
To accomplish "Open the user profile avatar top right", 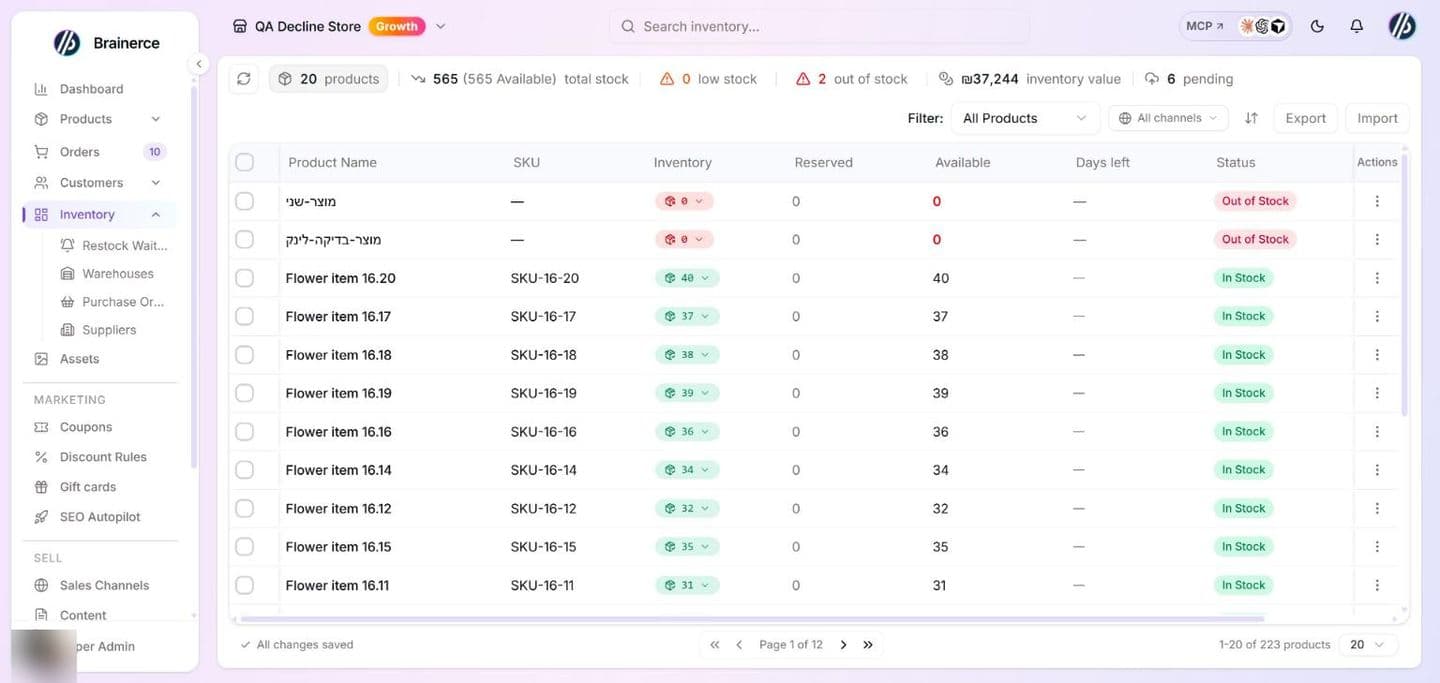I will [x=1402, y=27].
